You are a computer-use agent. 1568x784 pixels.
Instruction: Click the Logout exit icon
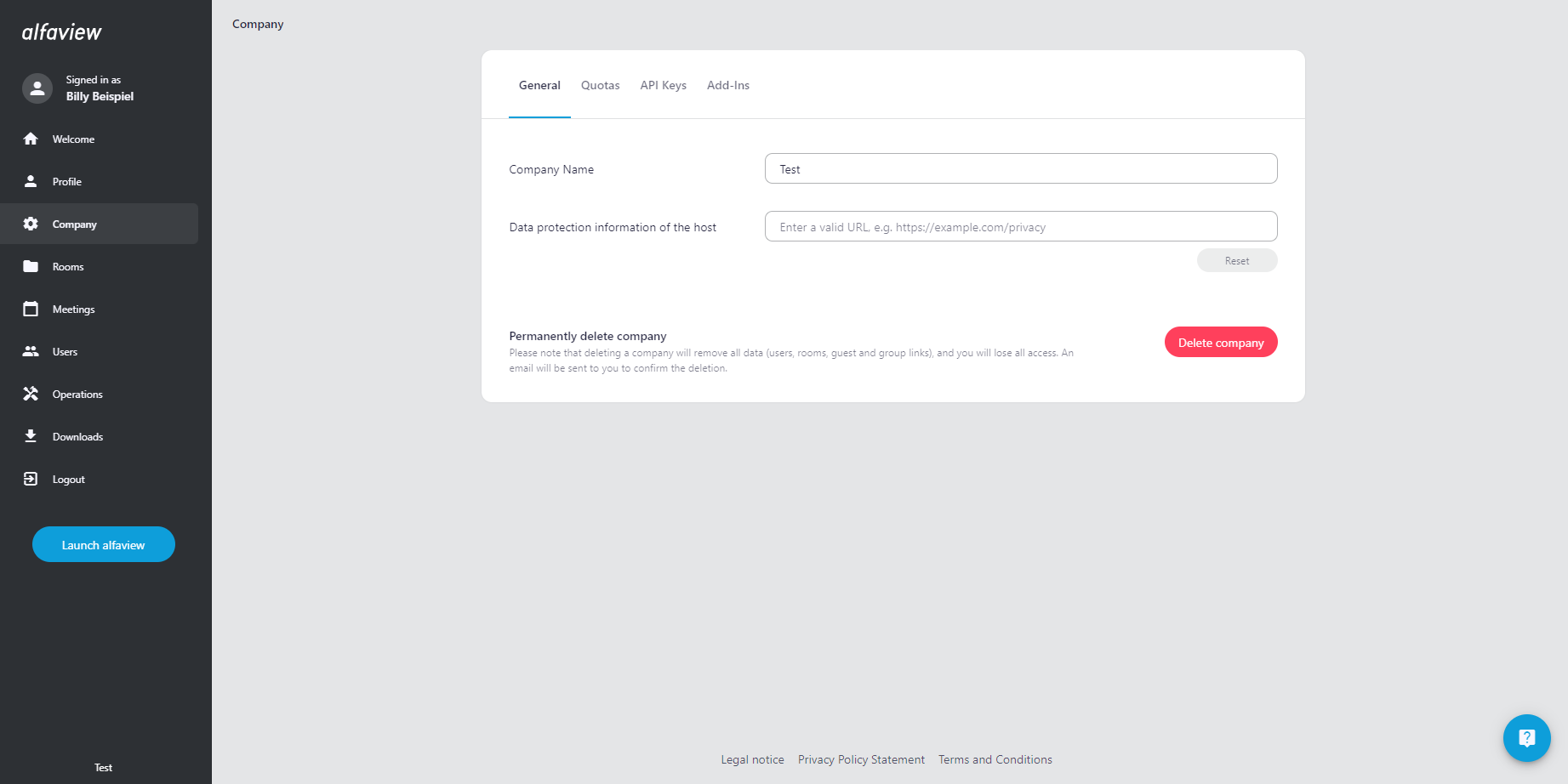click(31, 479)
